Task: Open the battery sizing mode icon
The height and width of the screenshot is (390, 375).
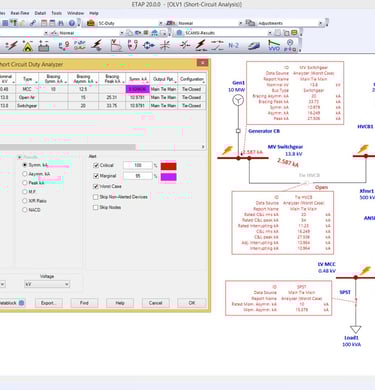Action: click(x=43, y=46)
